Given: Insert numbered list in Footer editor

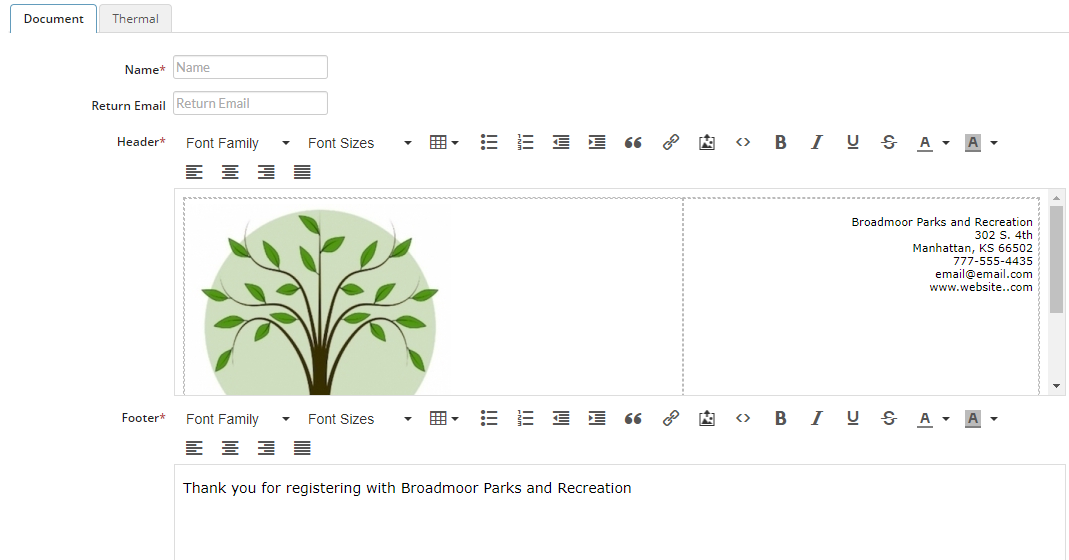Looking at the screenshot, I should point(525,418).
